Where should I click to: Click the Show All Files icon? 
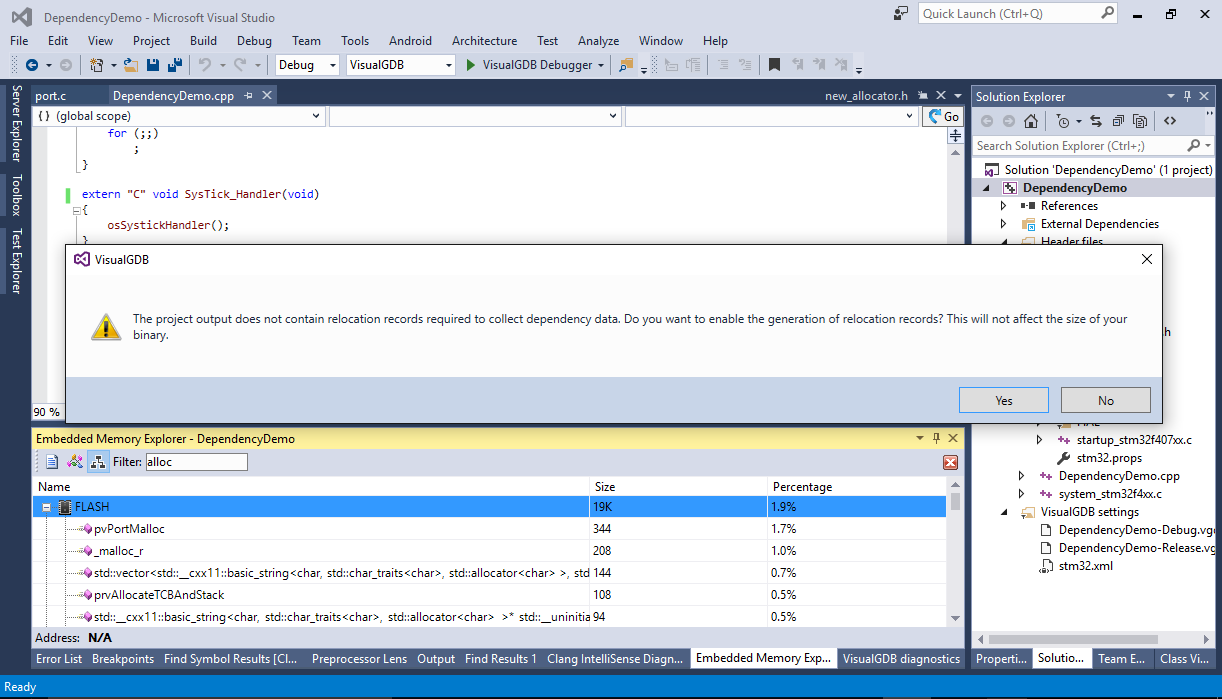point(1140,121)
